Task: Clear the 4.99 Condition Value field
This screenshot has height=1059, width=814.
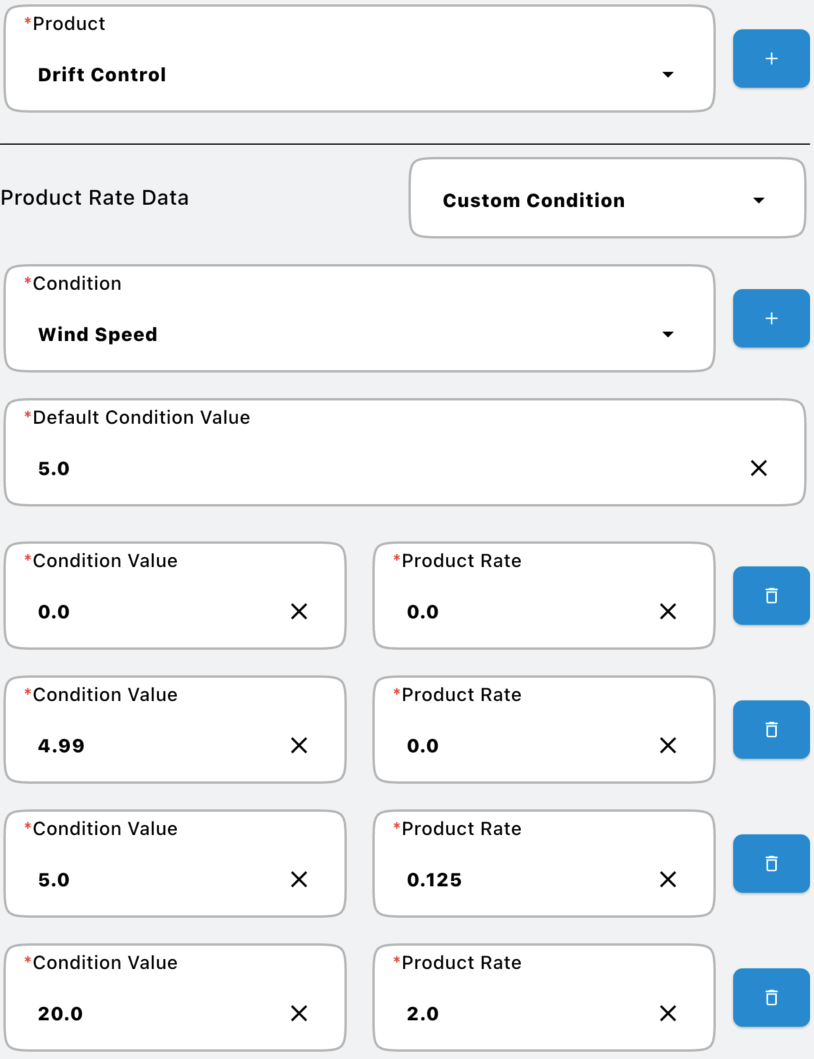Action: [298, 746]
